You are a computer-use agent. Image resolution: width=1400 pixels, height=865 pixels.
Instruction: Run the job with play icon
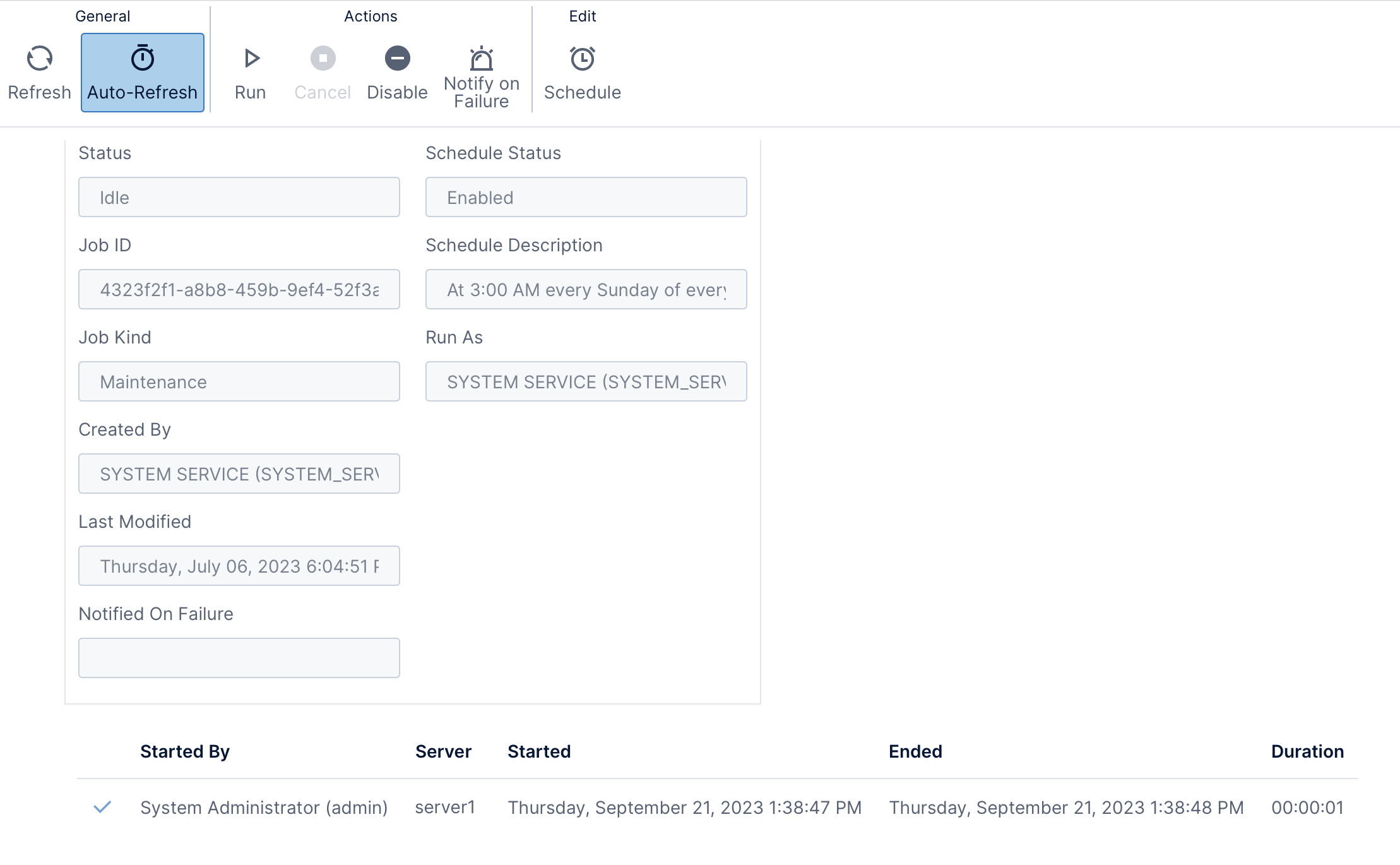click(251, 59)
